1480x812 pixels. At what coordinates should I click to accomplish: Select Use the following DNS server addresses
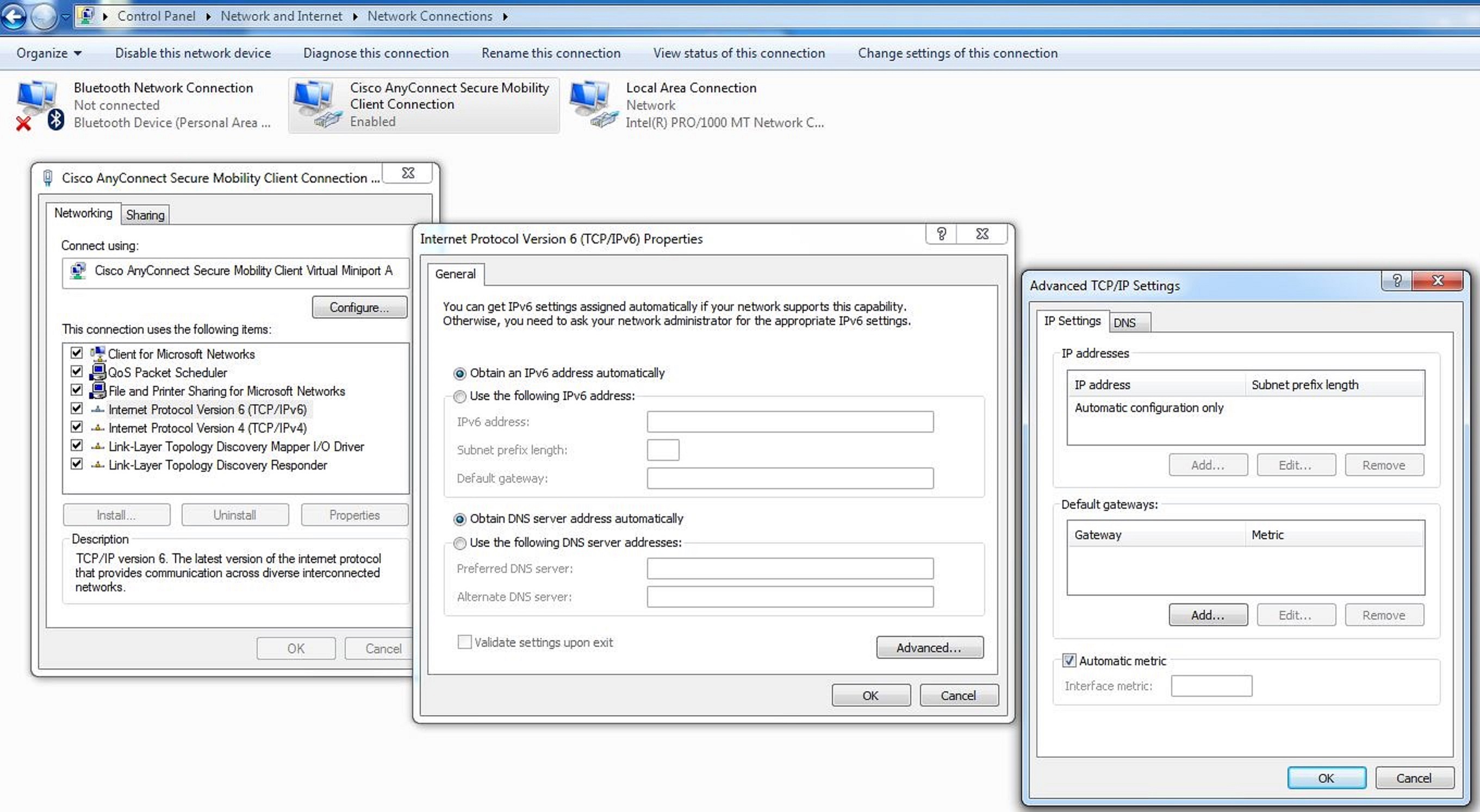[x=459, y=544]
